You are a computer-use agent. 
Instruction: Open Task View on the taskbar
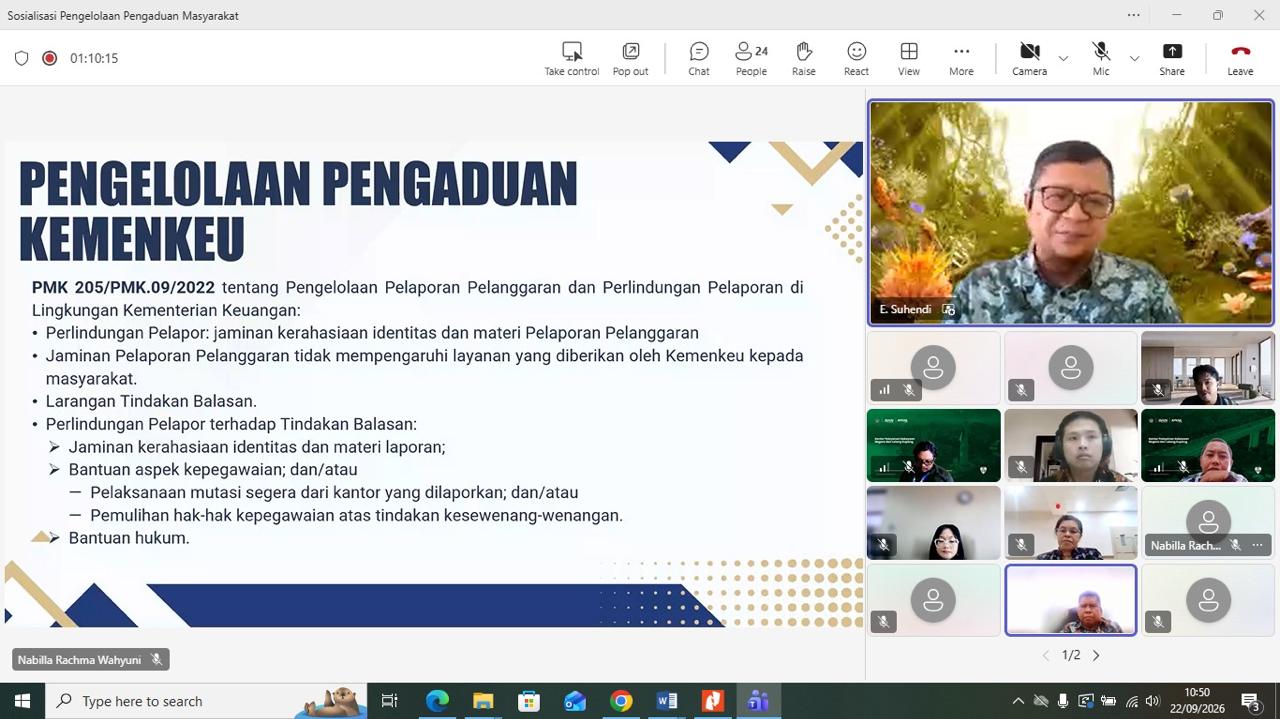point(390,701)
